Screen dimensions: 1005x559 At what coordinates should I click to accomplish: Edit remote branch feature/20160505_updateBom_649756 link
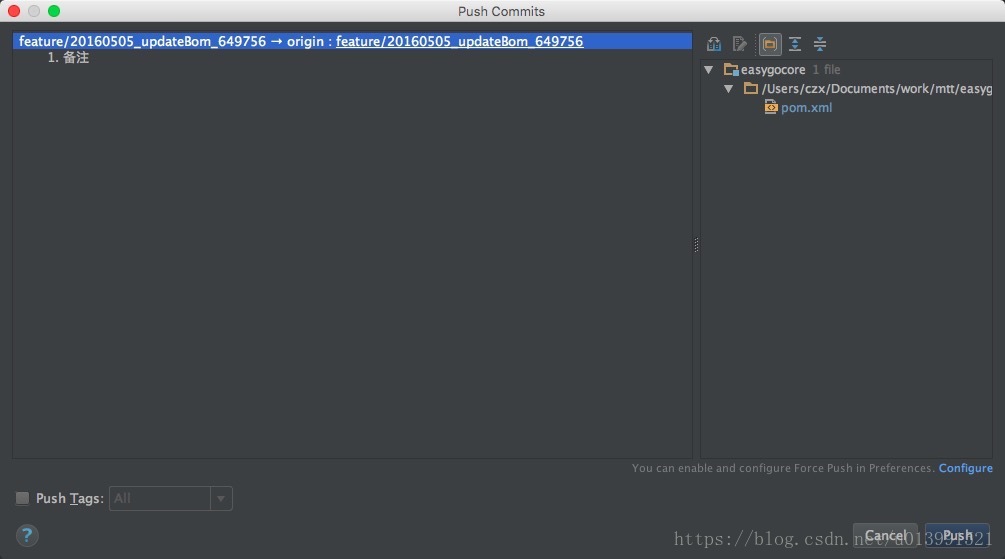click(x=460, y=41)
